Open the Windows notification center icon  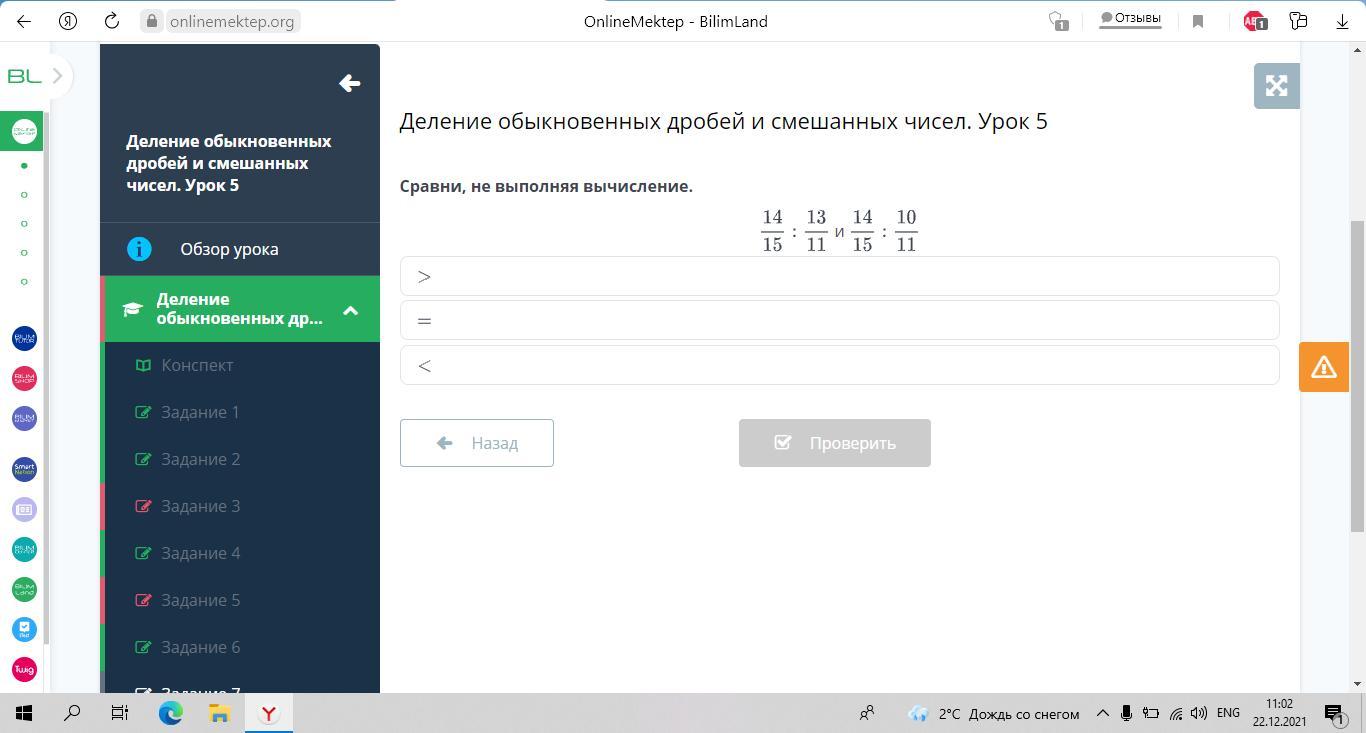click(1334, 713)
